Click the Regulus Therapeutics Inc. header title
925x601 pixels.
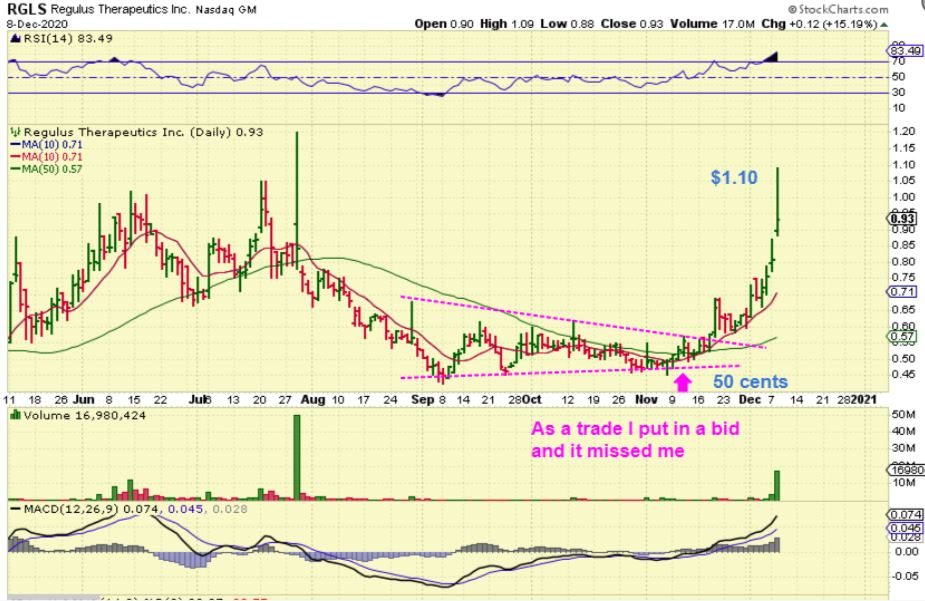pyautogui.click(x=121, y=9)
